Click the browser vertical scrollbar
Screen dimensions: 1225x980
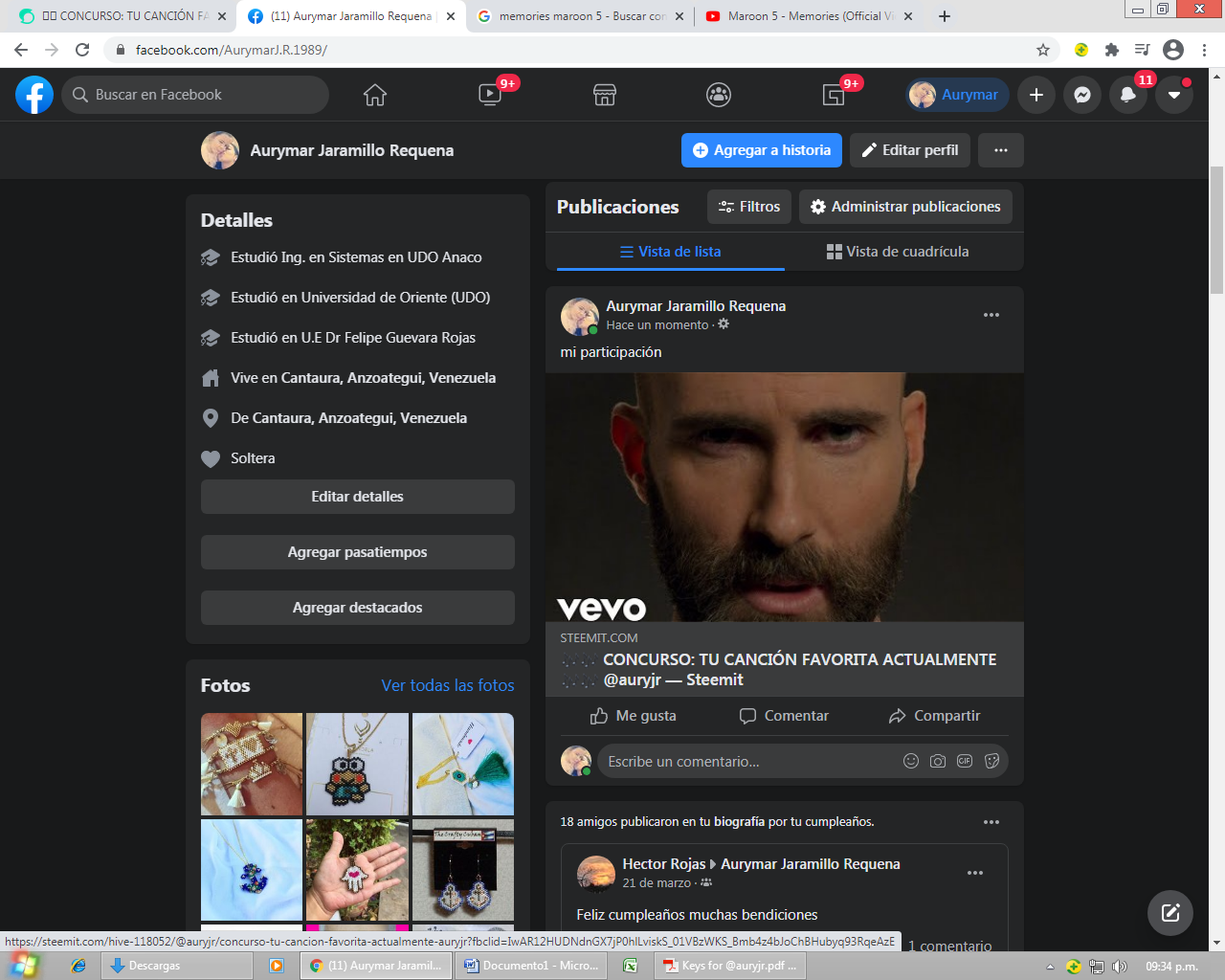[x=1217, y=230]
